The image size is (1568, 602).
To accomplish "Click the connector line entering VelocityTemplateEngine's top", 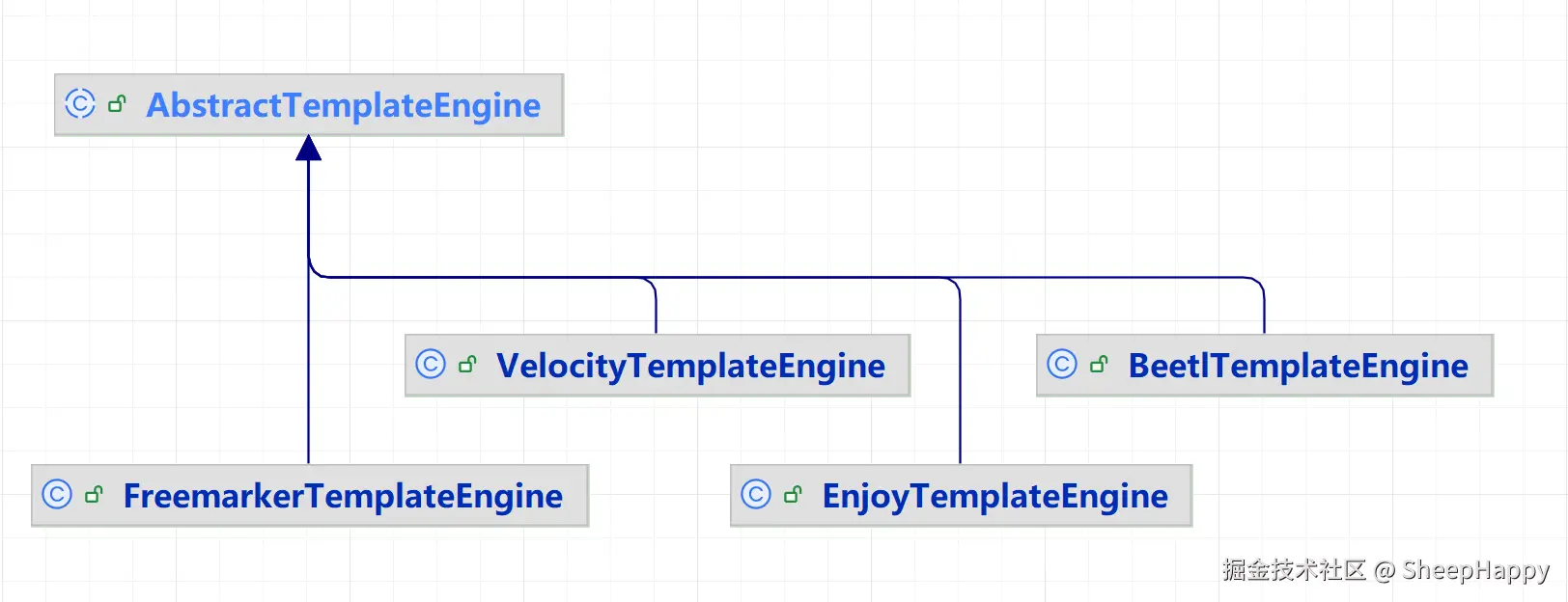I will click(656, 314).
